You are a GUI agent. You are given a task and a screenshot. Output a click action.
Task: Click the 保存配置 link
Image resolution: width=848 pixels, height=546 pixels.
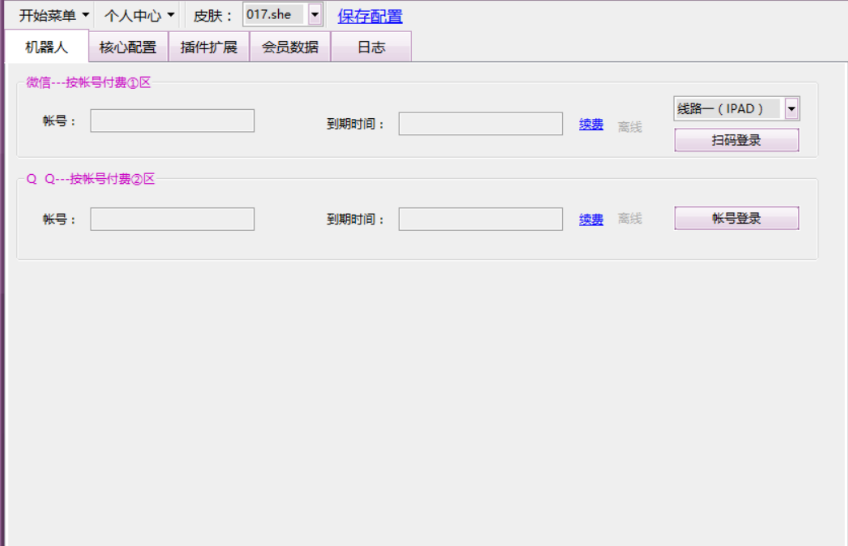(x=370, y=16)
